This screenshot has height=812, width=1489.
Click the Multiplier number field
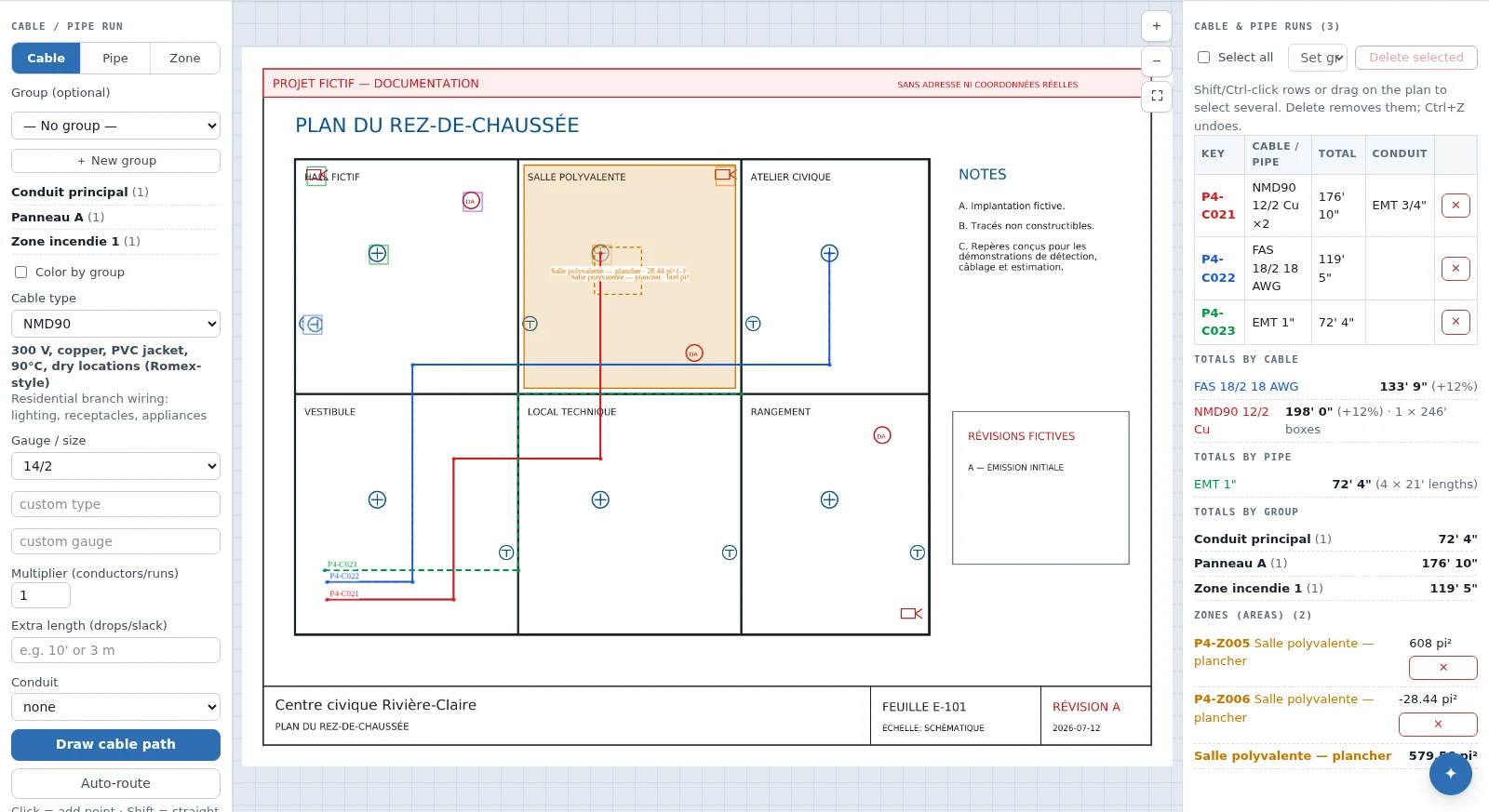click(41, 595)
